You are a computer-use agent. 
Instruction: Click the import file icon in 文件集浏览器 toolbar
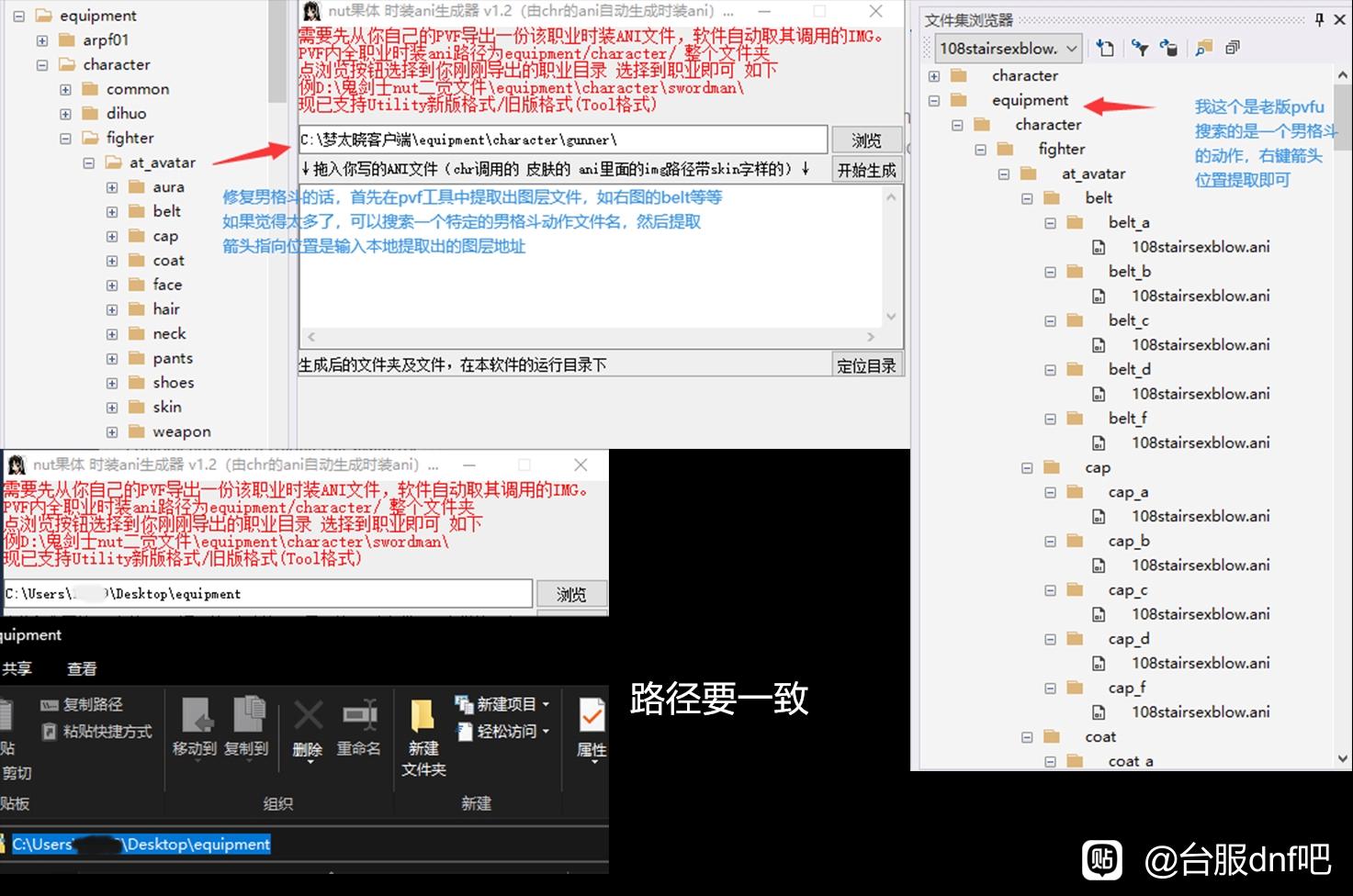[1105, 48]
